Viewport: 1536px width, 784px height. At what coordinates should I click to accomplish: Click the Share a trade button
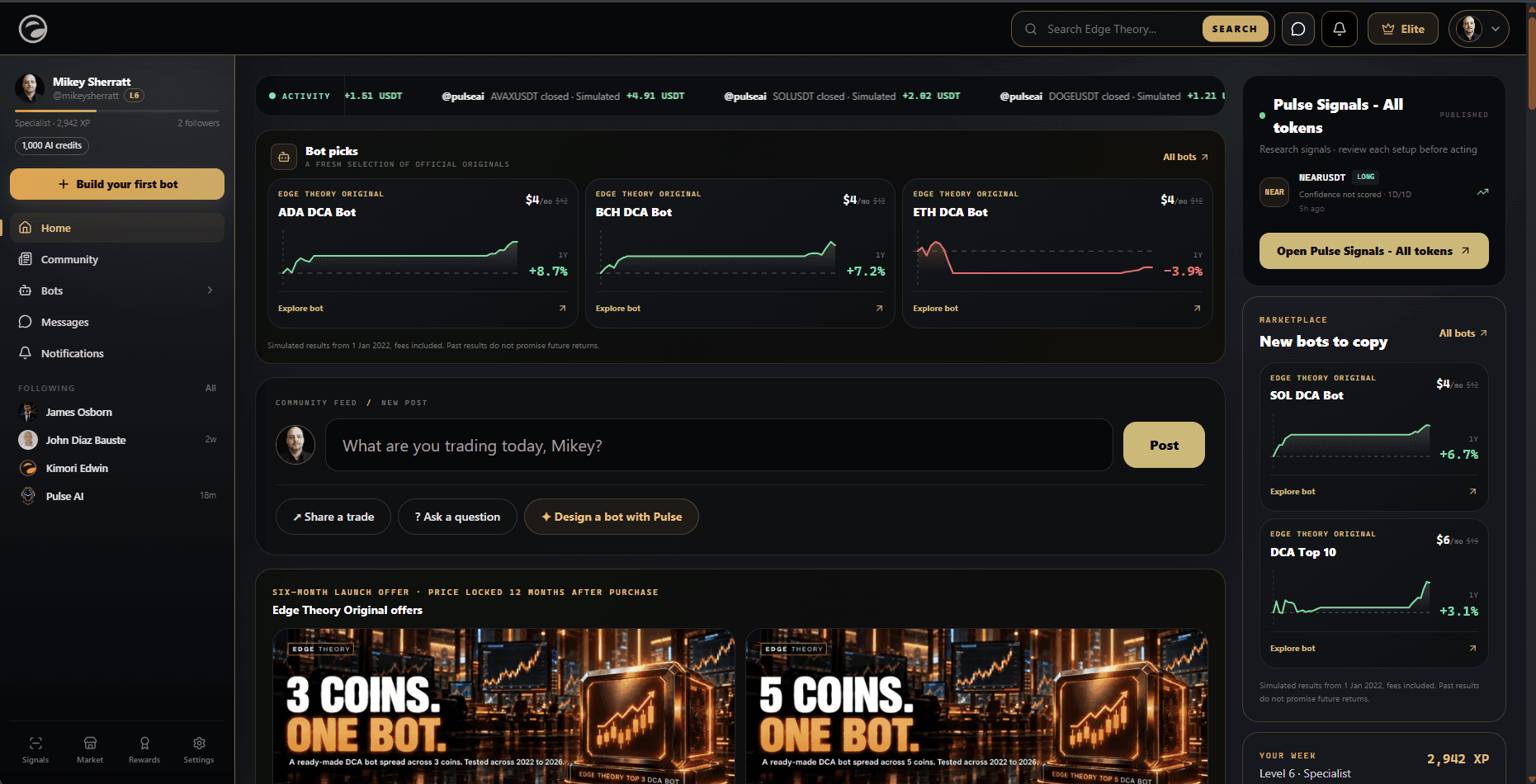tap(333, 517)
